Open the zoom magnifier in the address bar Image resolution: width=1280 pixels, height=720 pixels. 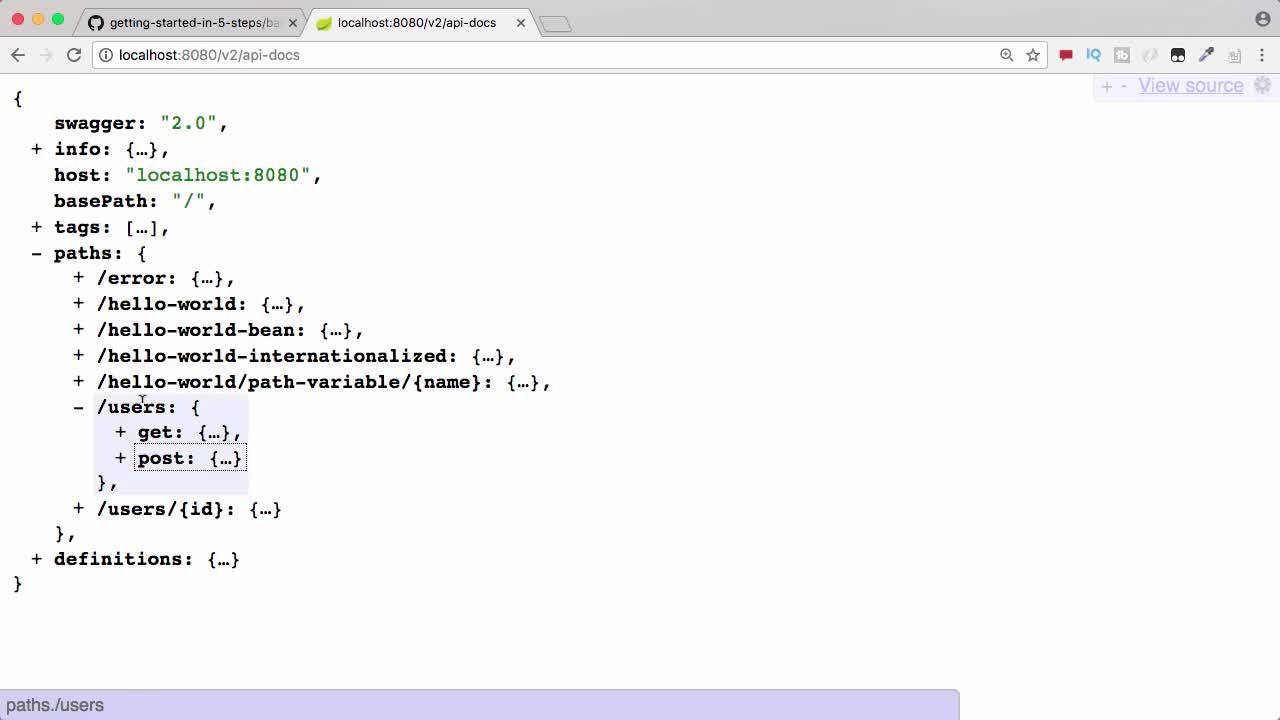pyautogui.click(x=1007, y=55)
